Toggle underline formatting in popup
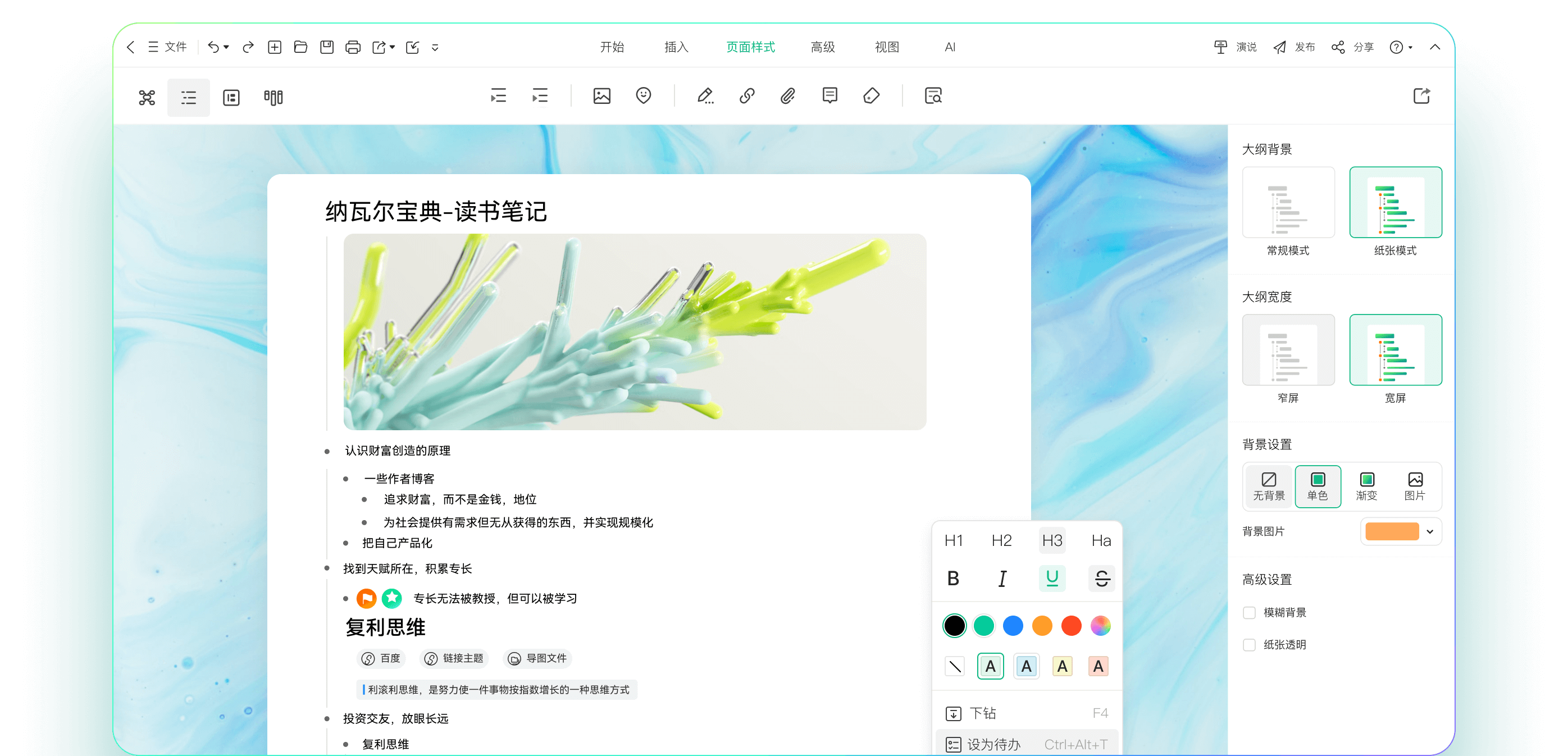The width and height of the screenshot is (1568, 756). (x=1052, y=579)
